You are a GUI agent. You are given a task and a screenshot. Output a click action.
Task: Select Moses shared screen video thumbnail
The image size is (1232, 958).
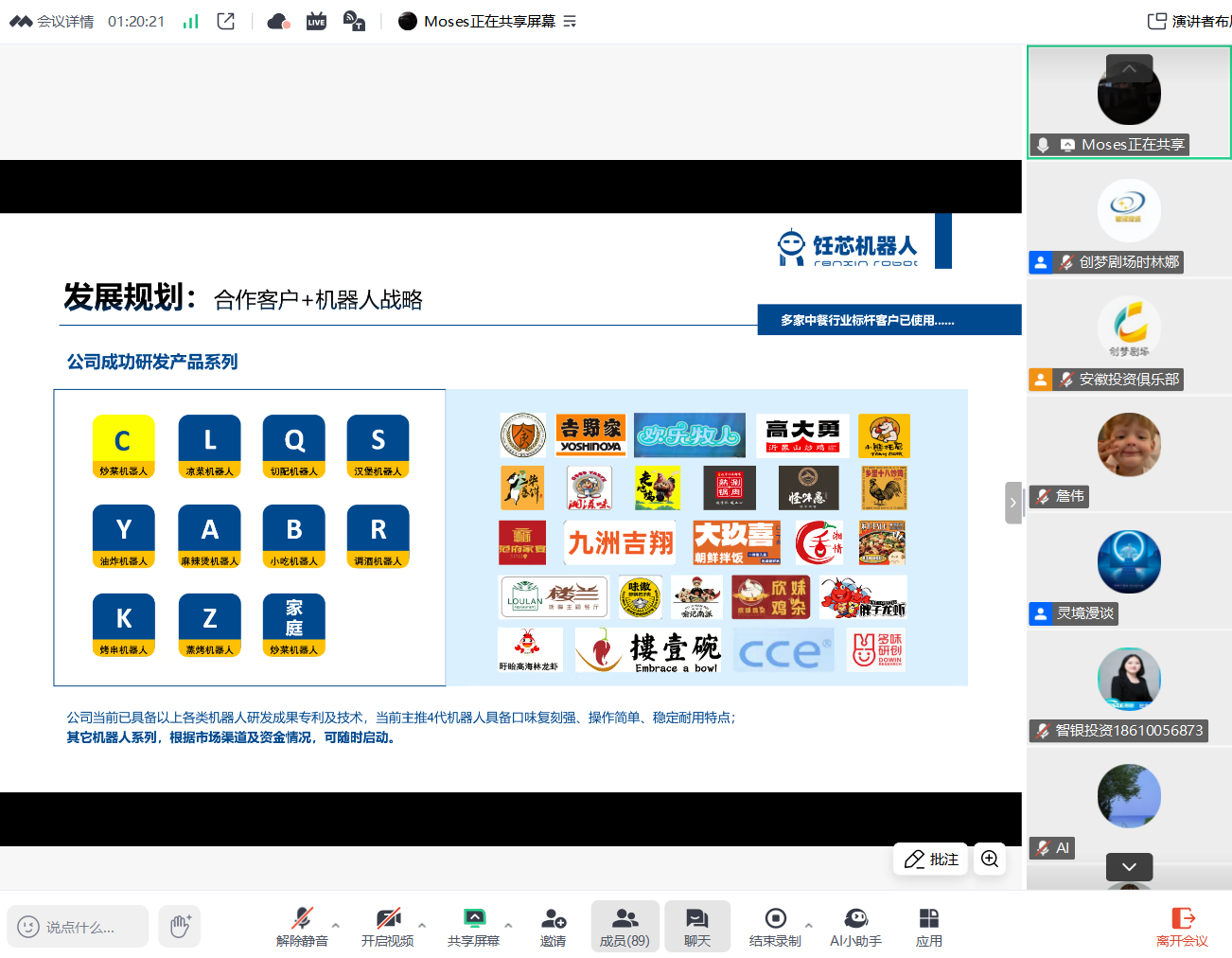click(1129, 101)
